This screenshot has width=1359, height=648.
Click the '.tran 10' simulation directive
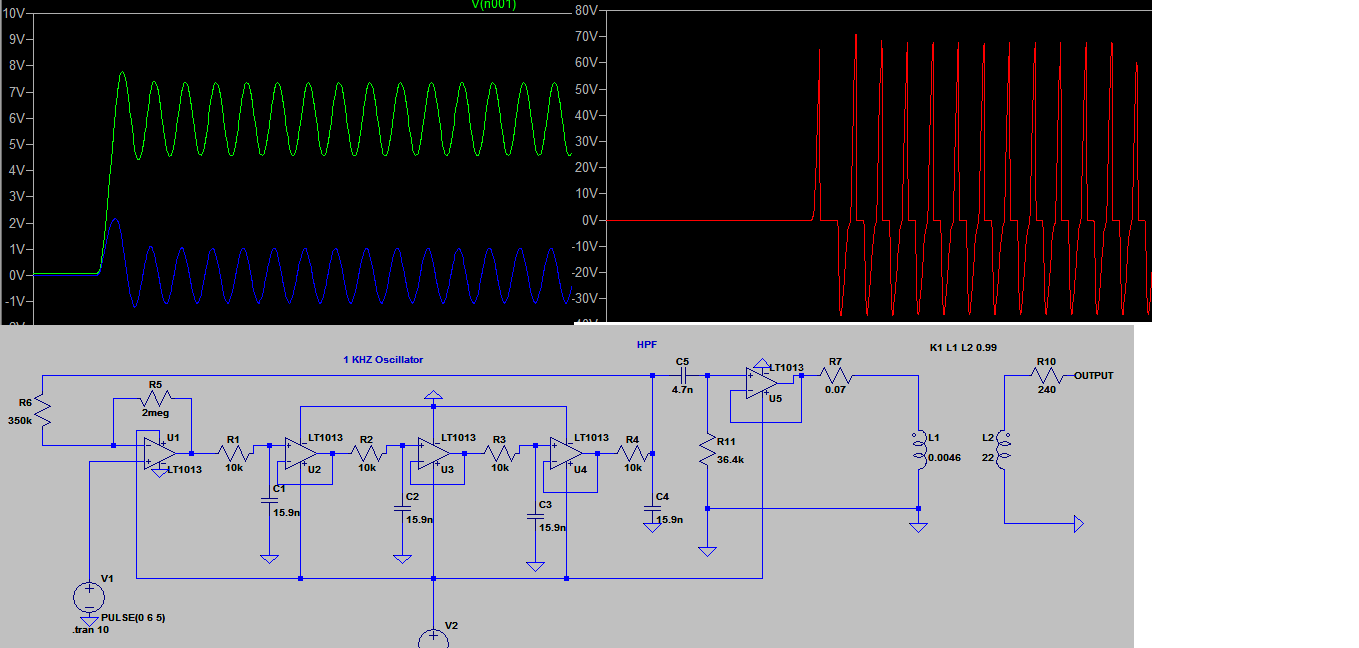90,630
